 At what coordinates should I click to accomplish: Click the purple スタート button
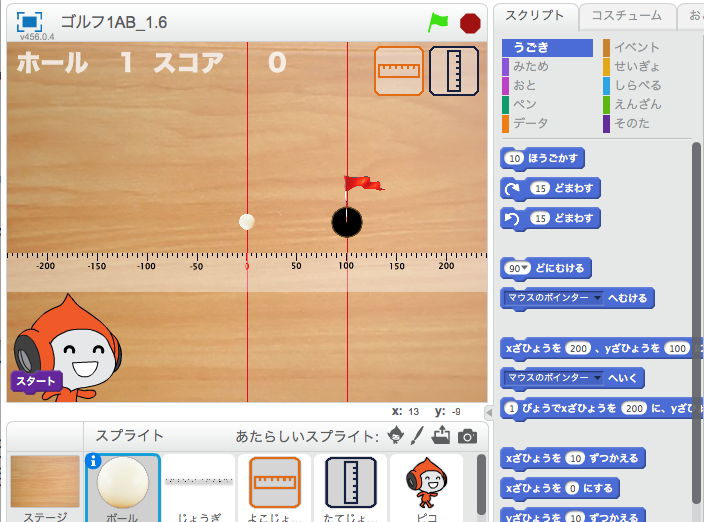tap(36, 382)
